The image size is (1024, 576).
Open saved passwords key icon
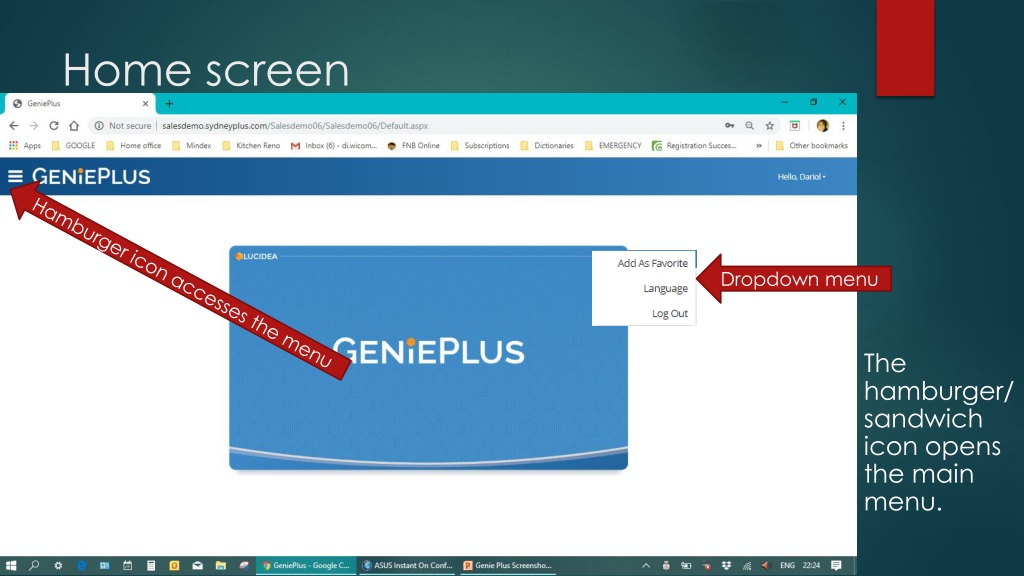(x=729, y=125)
